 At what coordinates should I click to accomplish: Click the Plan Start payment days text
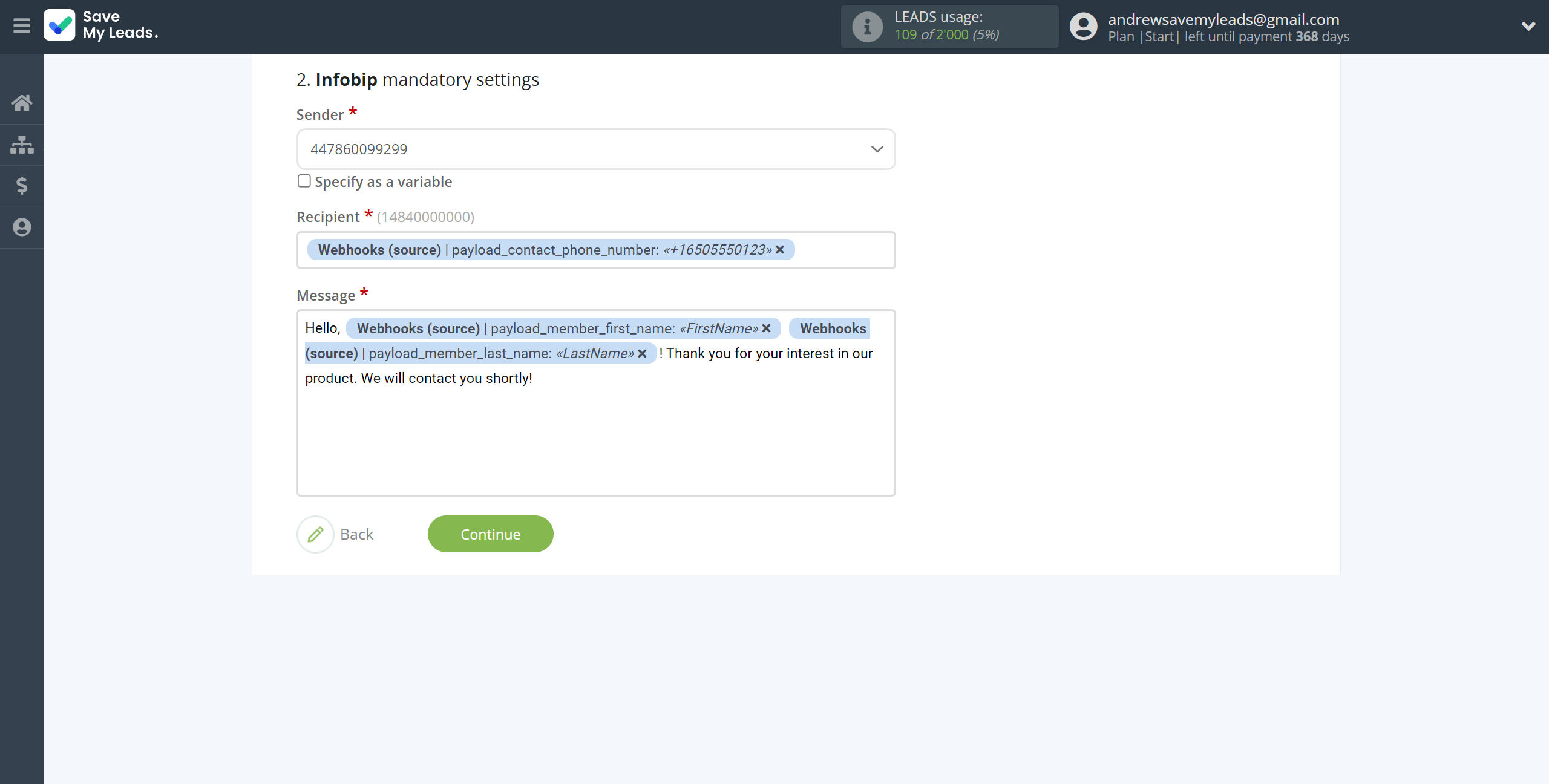pos(1228,37)
